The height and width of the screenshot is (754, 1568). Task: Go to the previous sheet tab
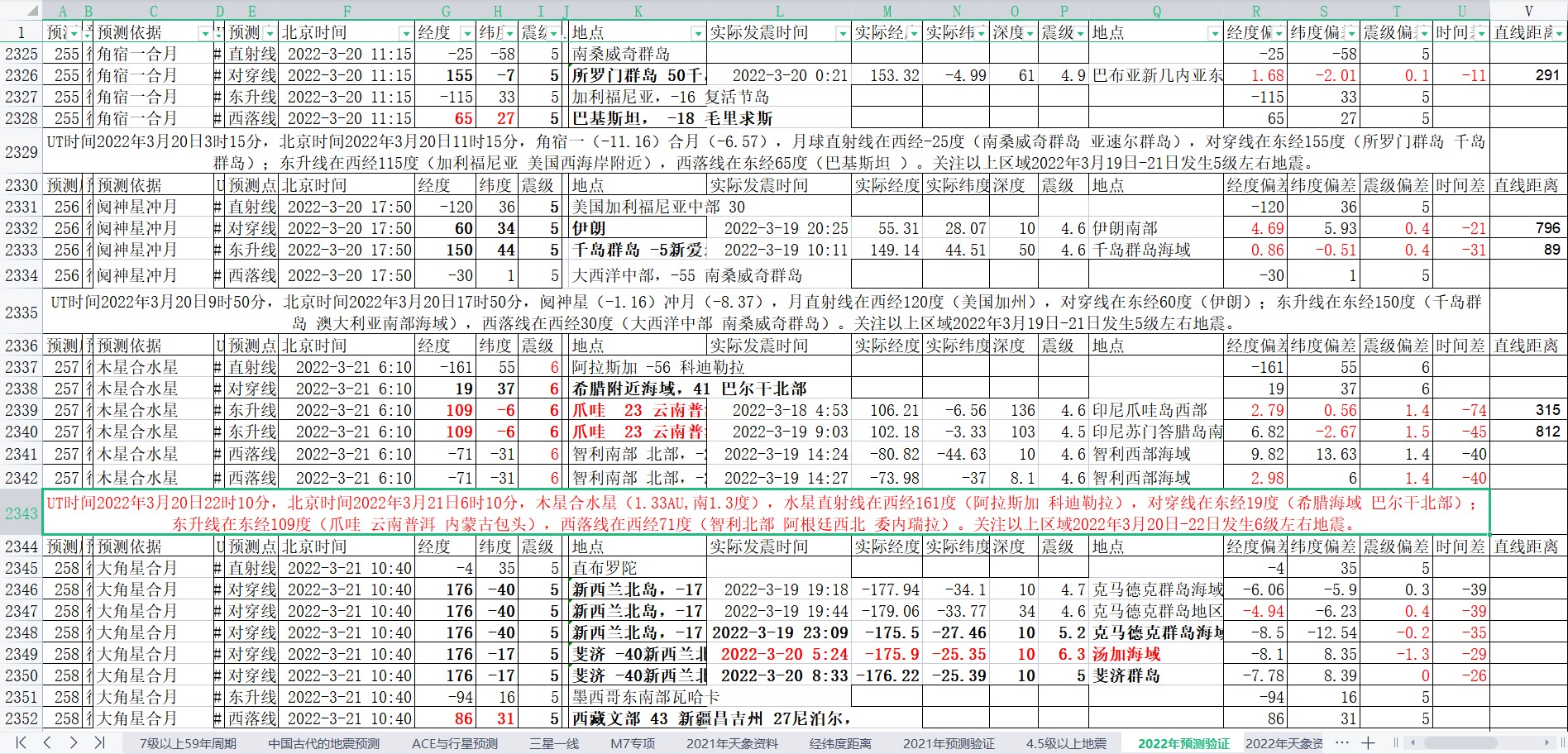tap(47, 742)
